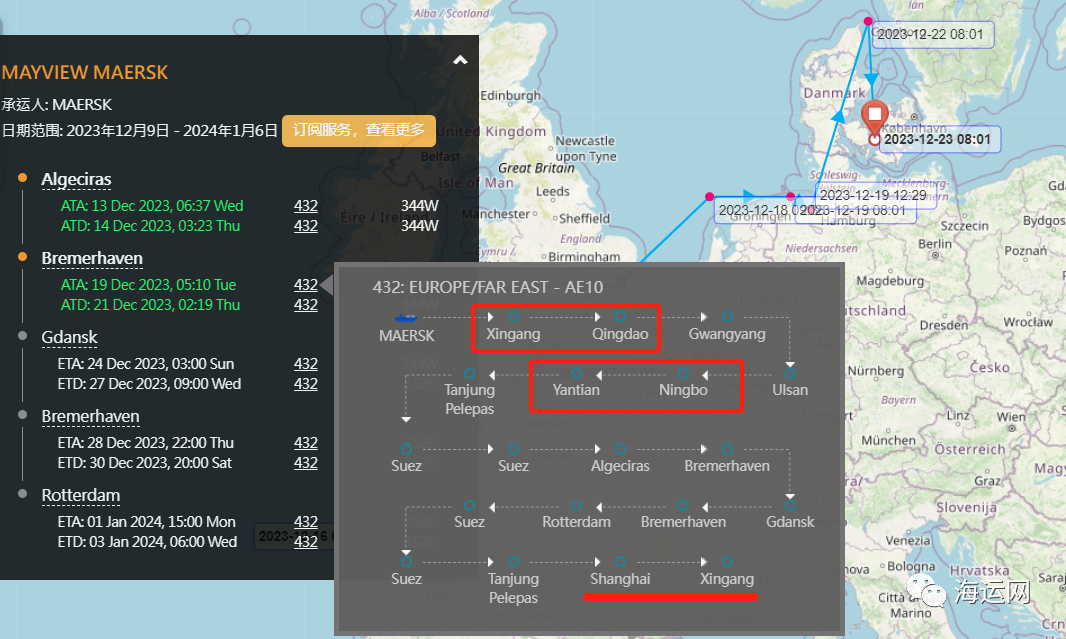1066x639 pixels.
Task: Click service 432 link on Gdansk ETD row
Action: 306,383
